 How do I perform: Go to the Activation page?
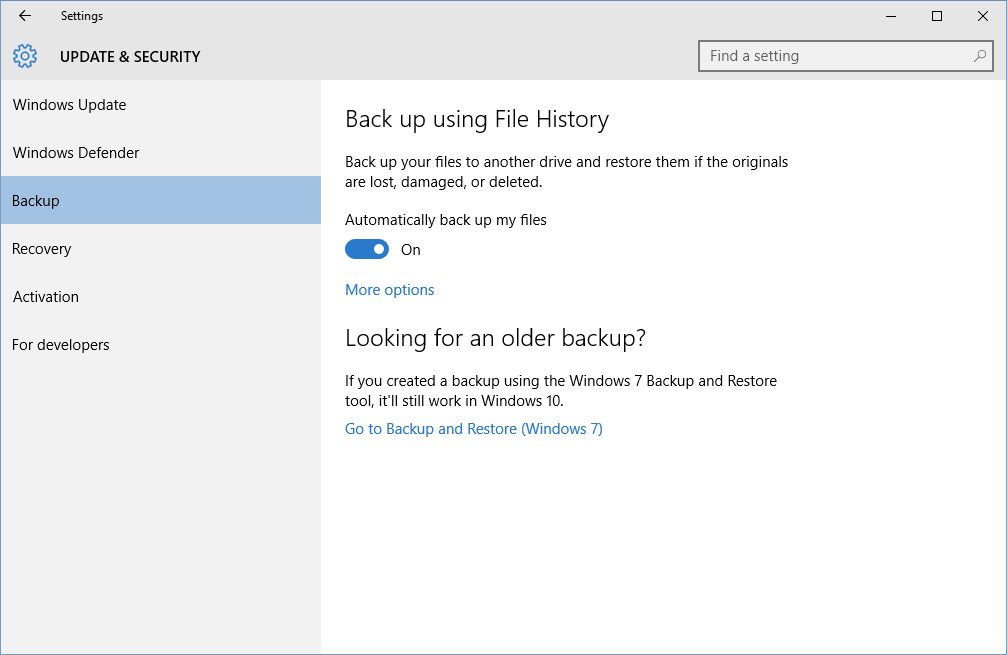[161, 297]
